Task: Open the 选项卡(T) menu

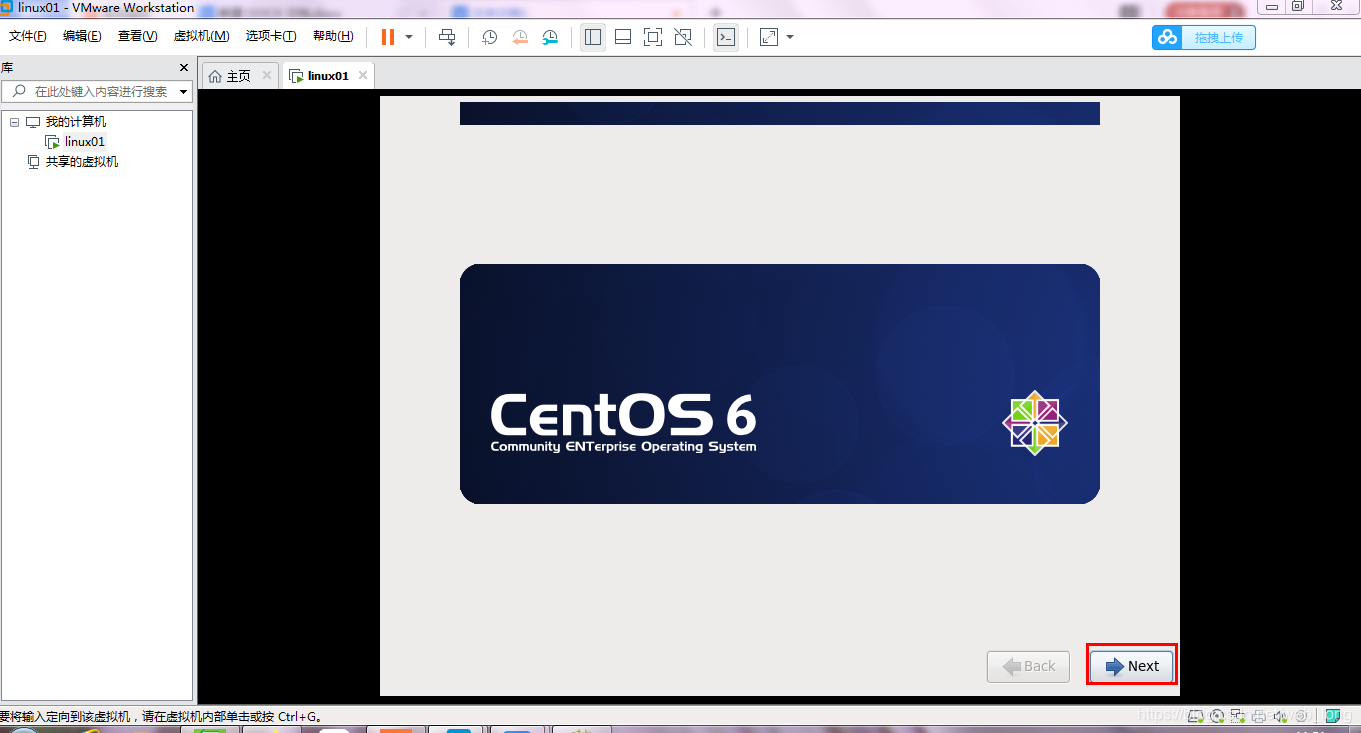Action: tap(271, 36)
